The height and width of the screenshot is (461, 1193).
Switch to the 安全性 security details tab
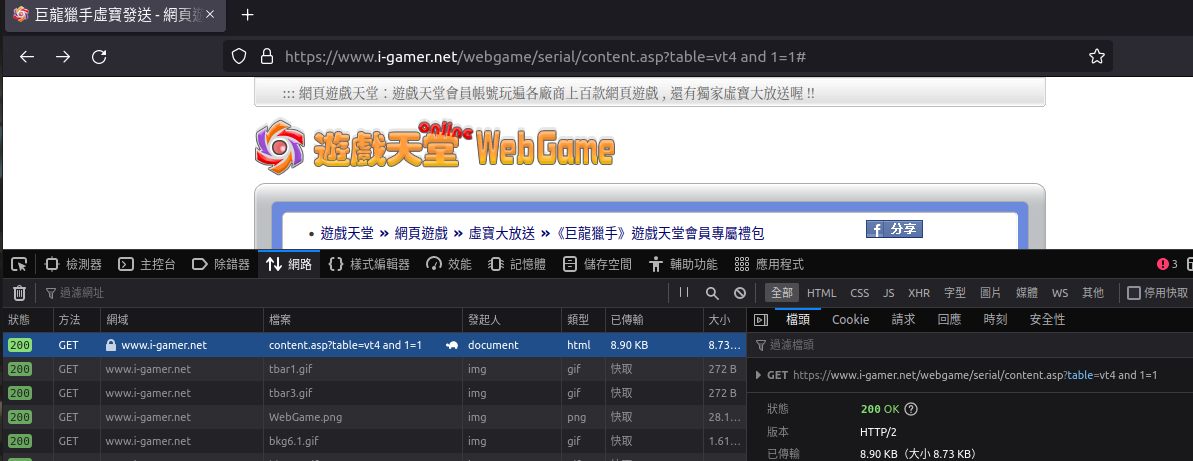point(1047,320)
